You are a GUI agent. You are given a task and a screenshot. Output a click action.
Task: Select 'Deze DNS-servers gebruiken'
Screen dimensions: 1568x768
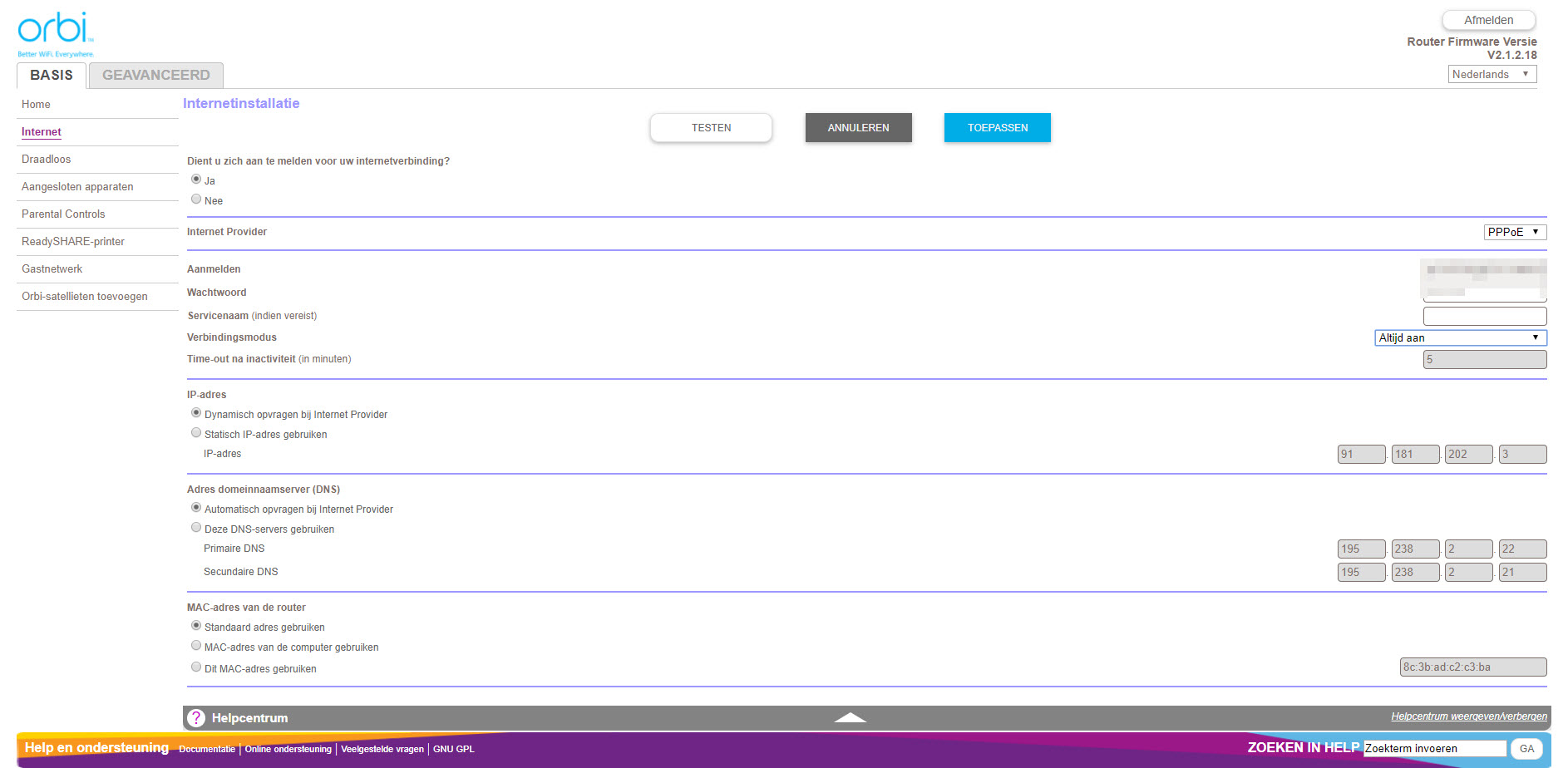pos(196,528)
